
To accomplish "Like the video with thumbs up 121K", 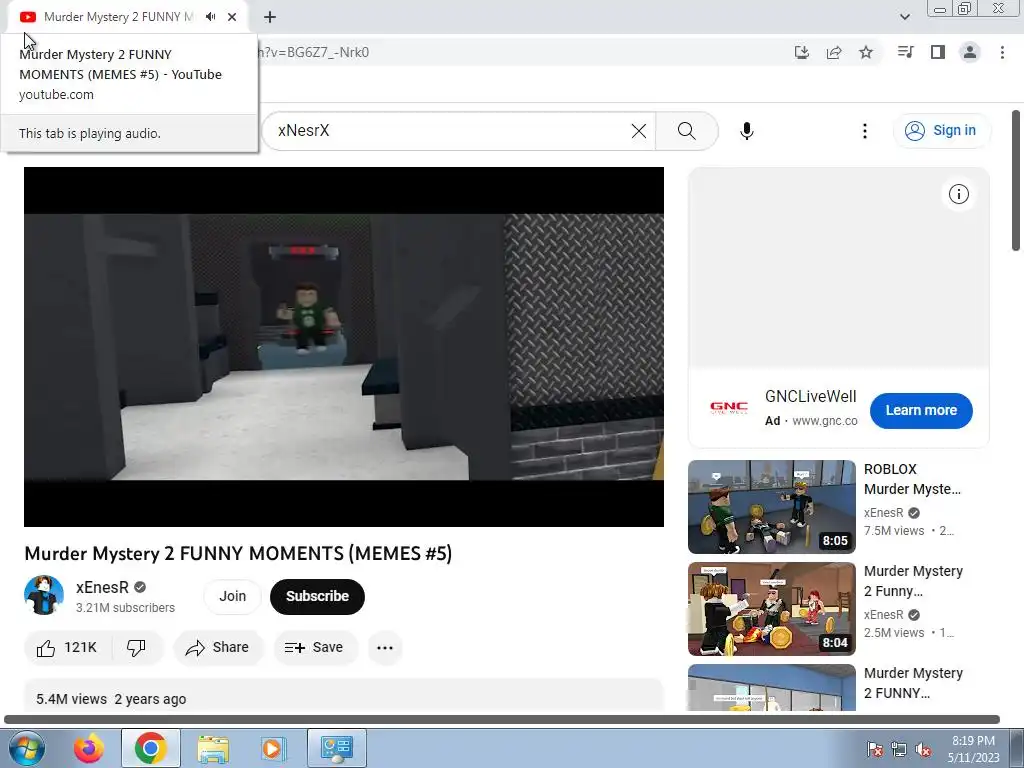I will (x=67, y=647).
